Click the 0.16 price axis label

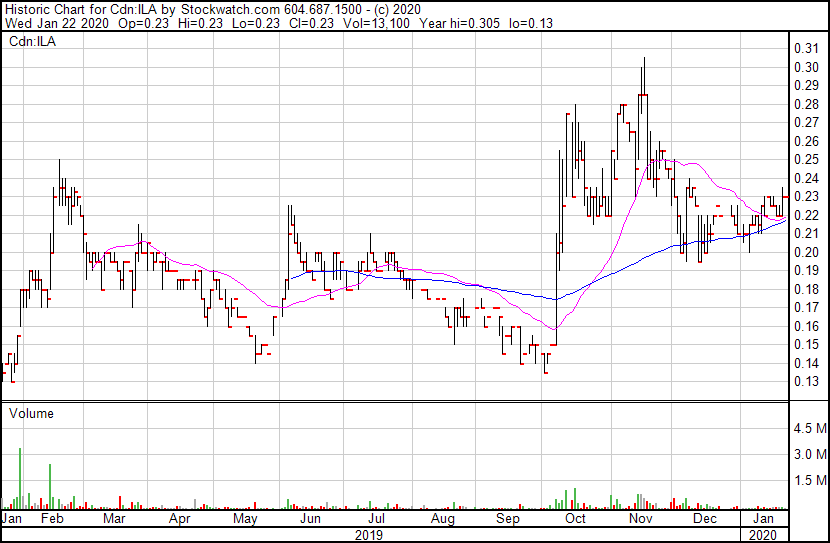click(806, 326)
